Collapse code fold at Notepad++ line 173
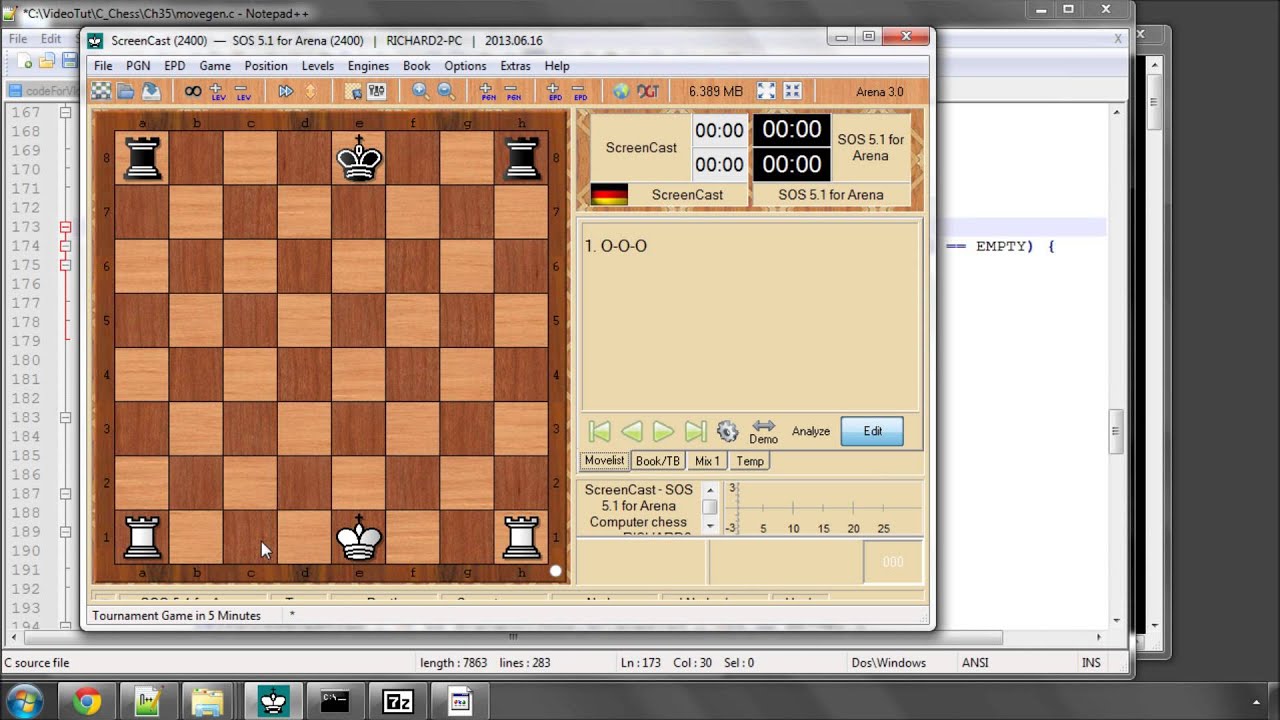 point(66,227)
